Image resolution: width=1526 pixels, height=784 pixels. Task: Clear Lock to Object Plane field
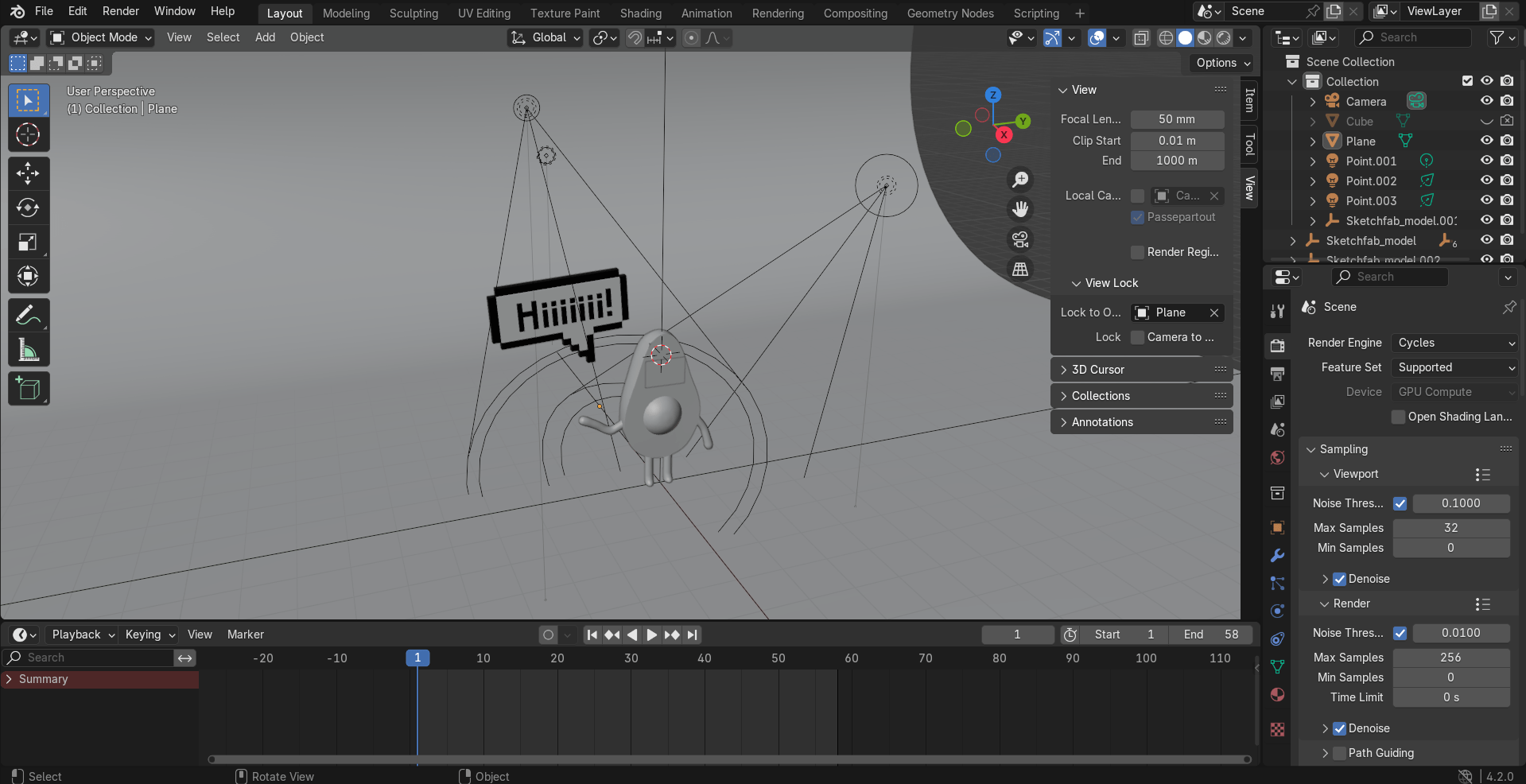click(x=1214, y=312)
